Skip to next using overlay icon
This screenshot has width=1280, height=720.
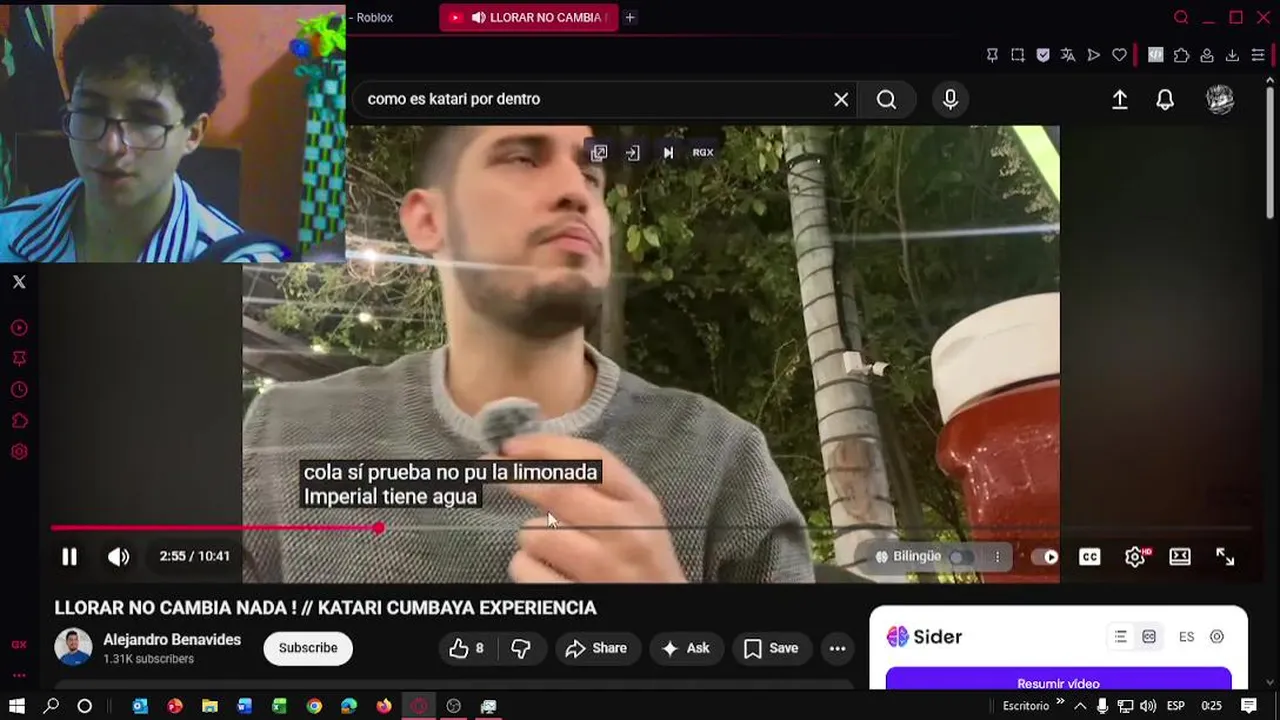[x=668, y=153]
